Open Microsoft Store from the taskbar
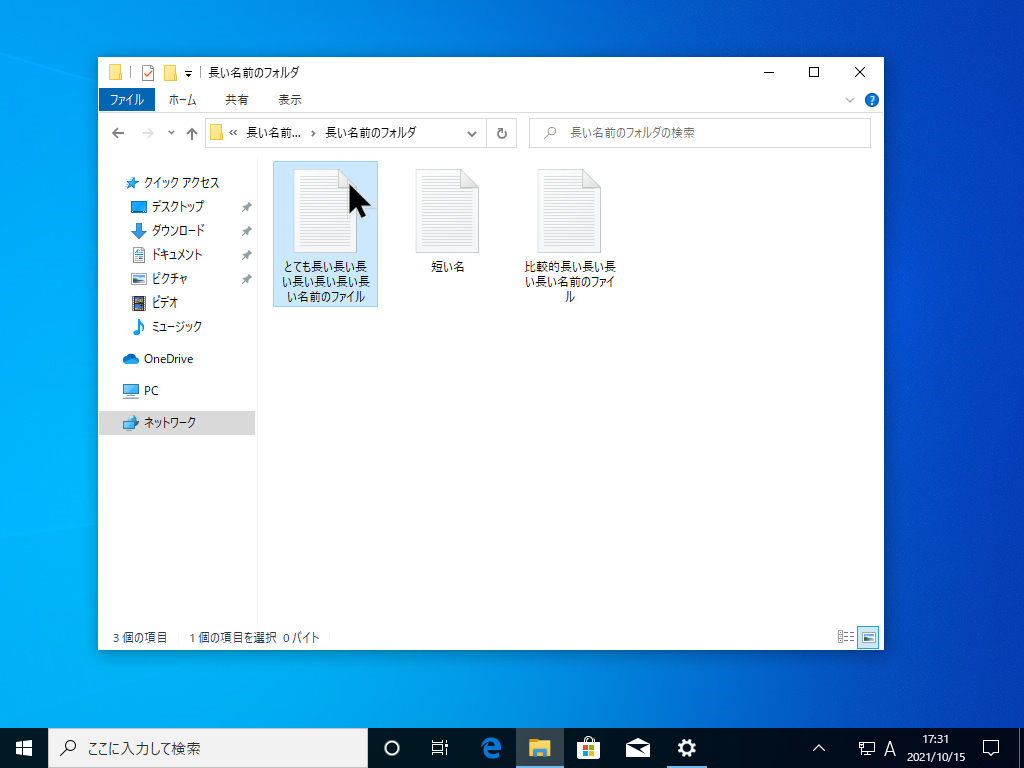Image resolution: width=1024 pixels, height=768 pixels. 588,748
